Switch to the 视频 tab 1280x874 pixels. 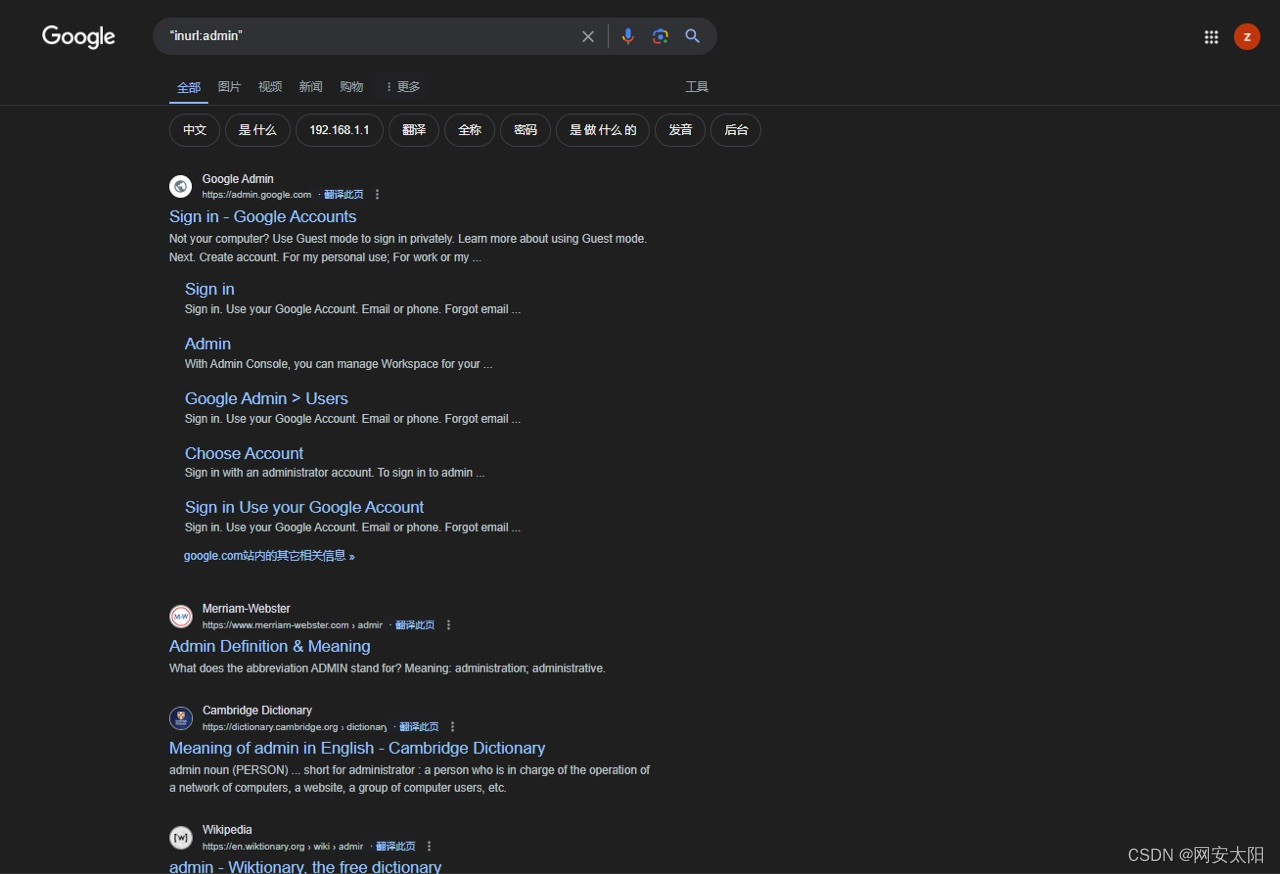point(270,87)
